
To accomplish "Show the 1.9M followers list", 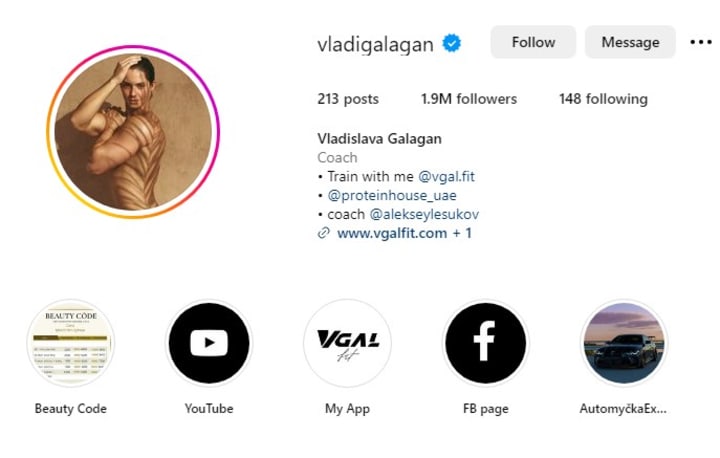I will [x=469, y=99].
